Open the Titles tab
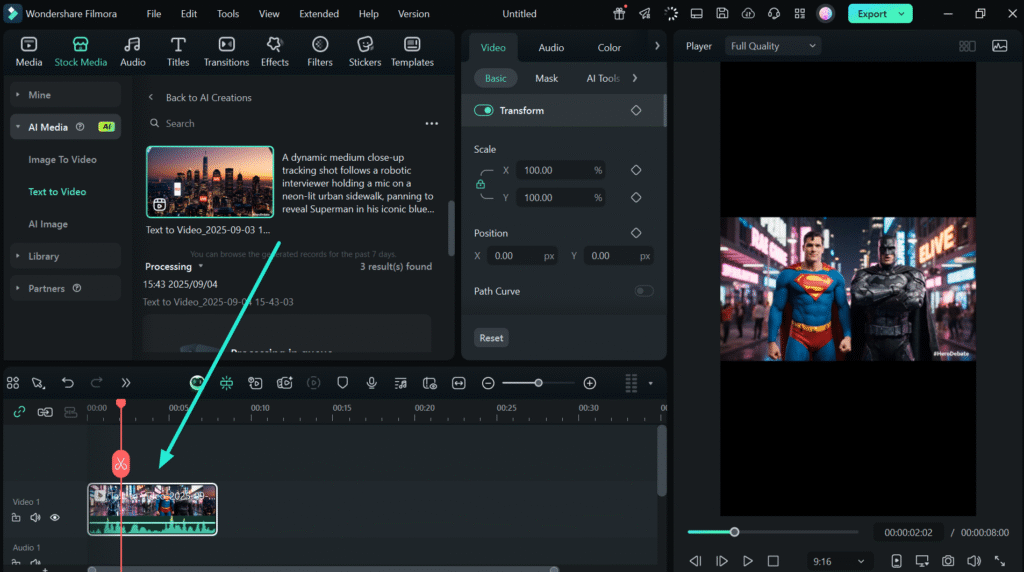The width and height of the screenshot is (1024, 572). 178,52
